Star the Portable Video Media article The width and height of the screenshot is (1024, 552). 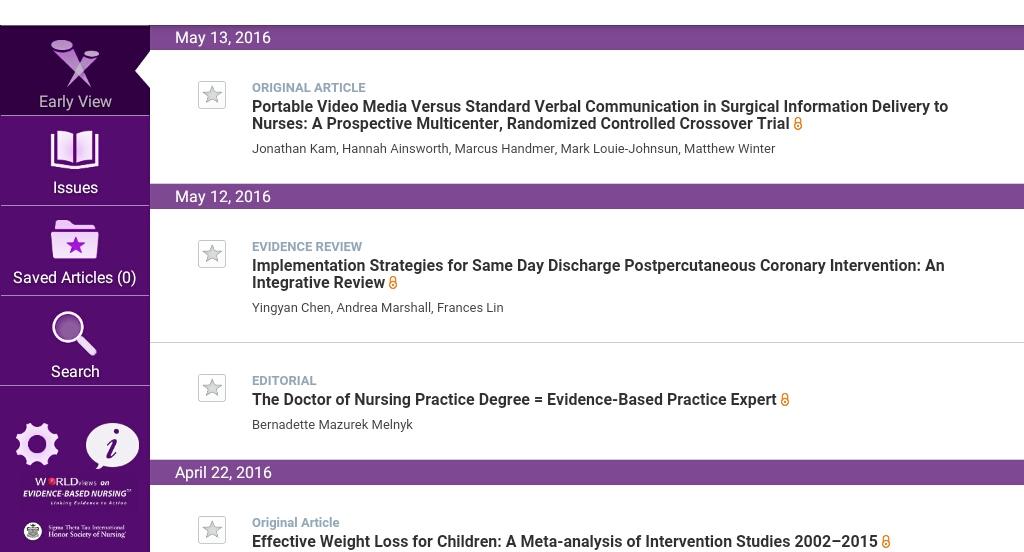pyautogui.click(x=212, y=95)
